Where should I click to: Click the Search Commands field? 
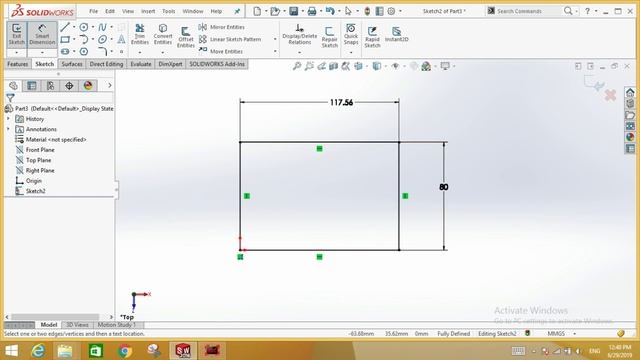pyautogui.click(x=525, y=11)
